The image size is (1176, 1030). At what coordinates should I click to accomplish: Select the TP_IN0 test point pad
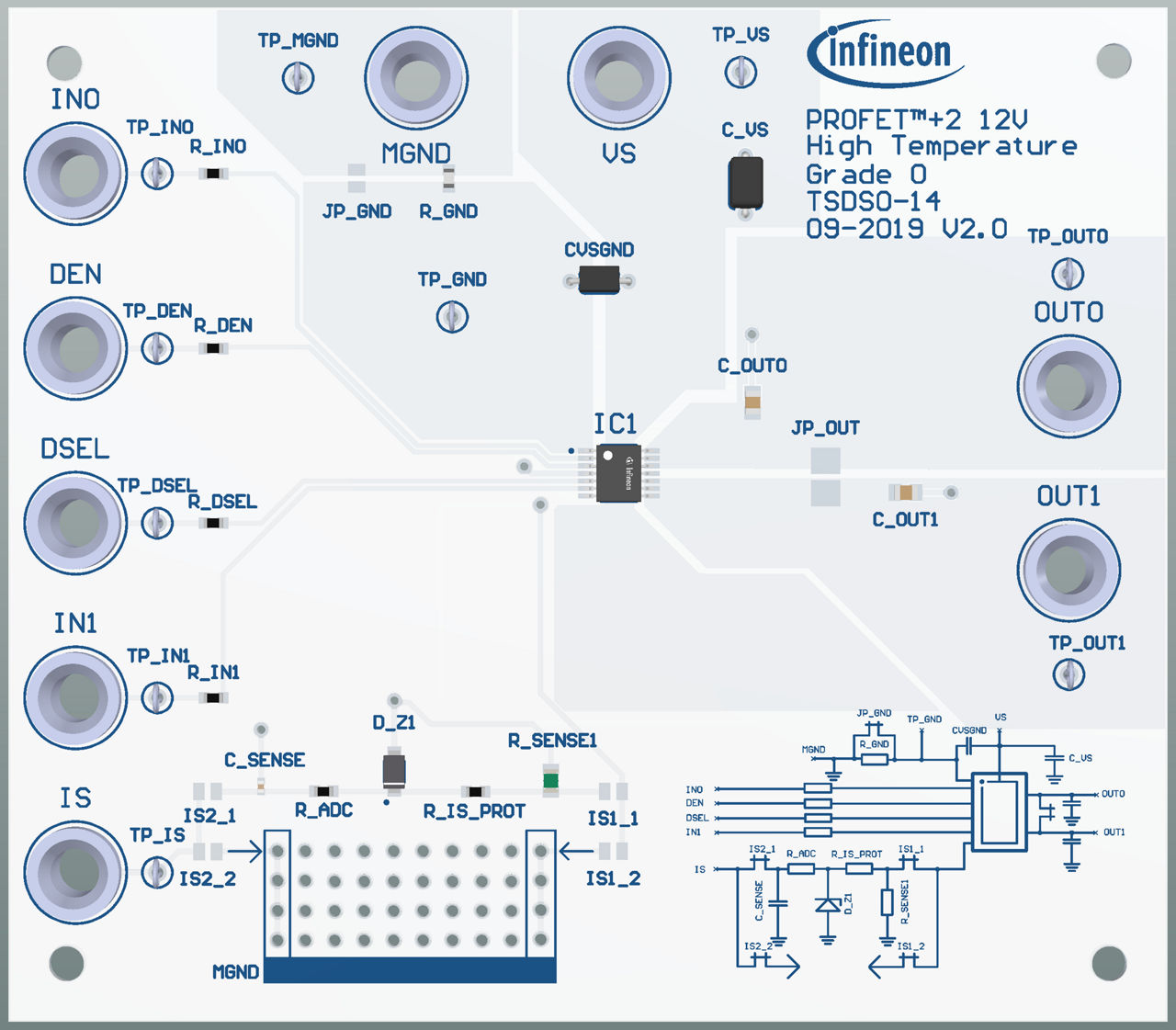tap(158, 174)
